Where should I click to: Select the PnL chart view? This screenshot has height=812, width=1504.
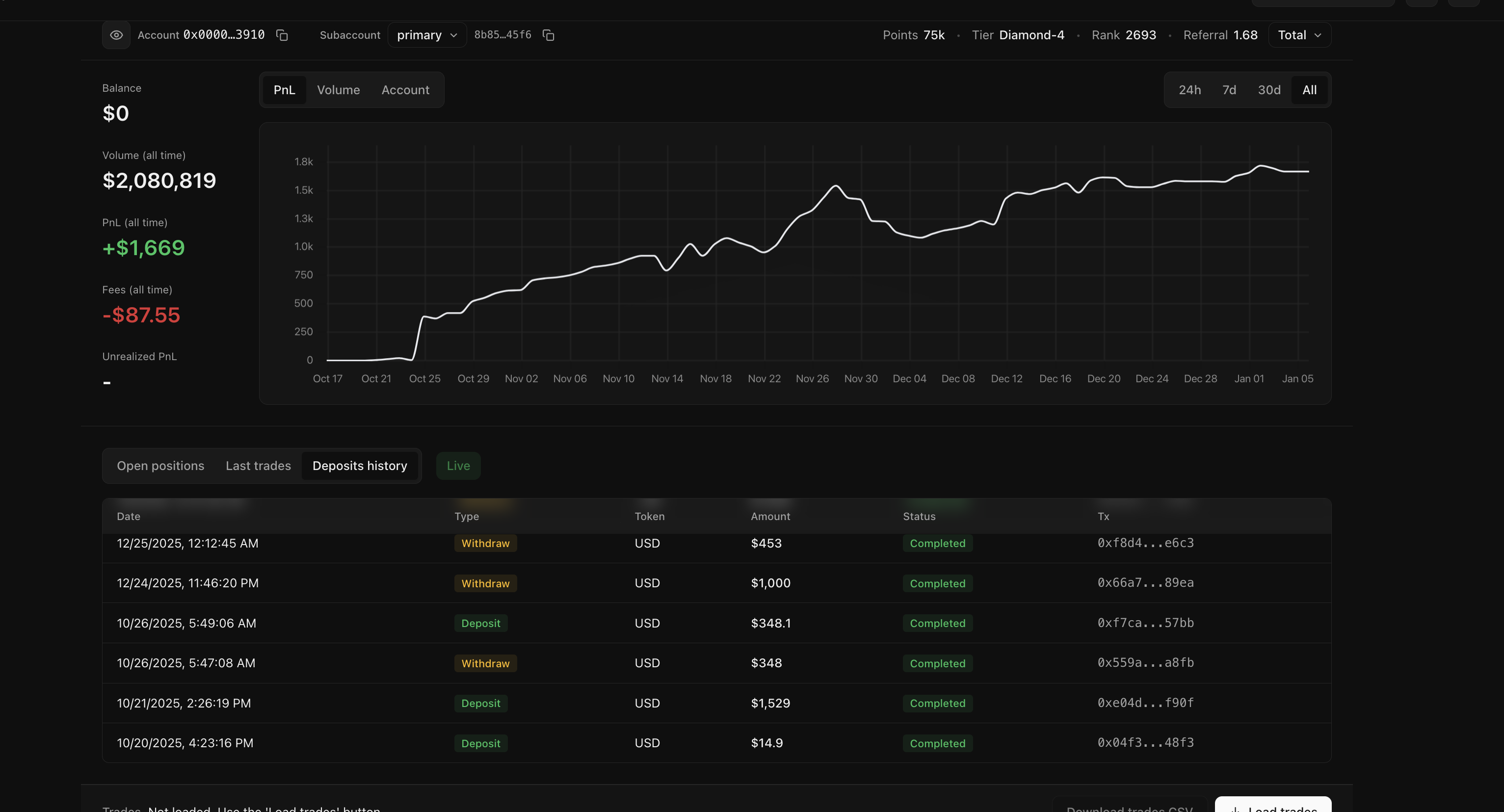click(285, 90)
